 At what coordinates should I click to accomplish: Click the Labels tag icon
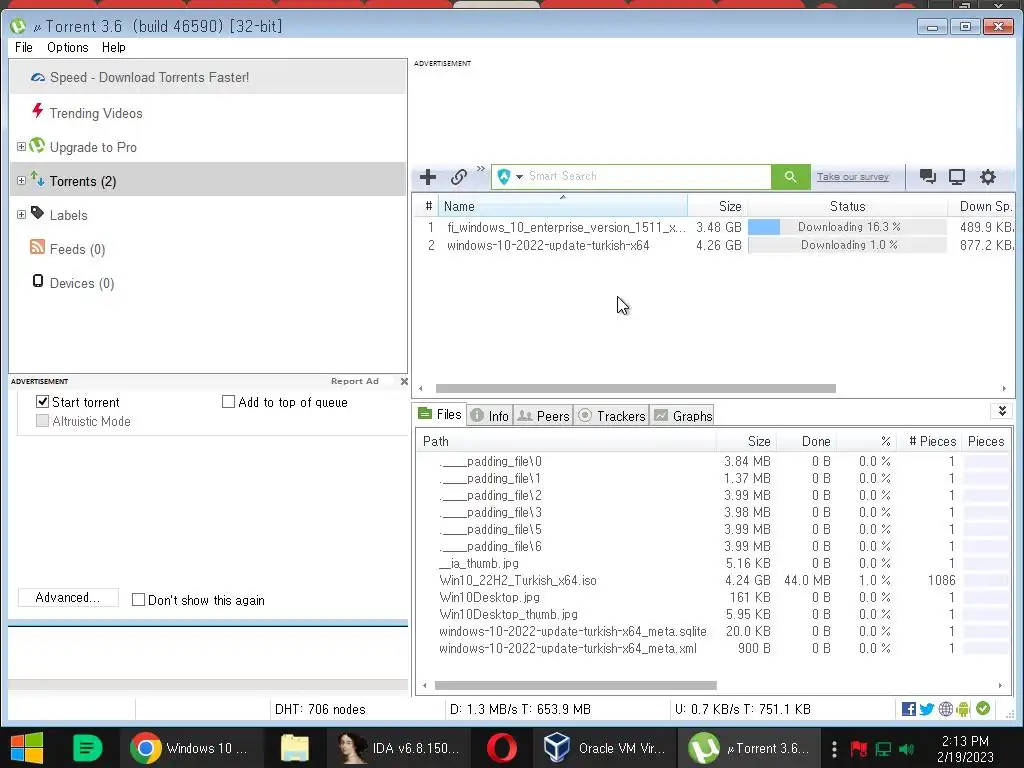[37, 213]
